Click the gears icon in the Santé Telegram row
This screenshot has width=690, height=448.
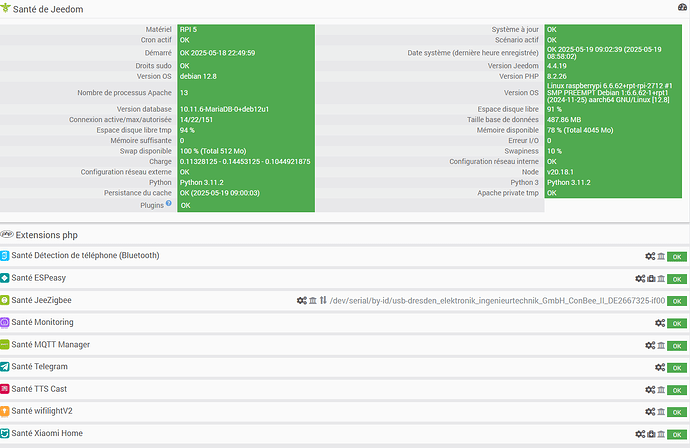click(x=660, y=367)
